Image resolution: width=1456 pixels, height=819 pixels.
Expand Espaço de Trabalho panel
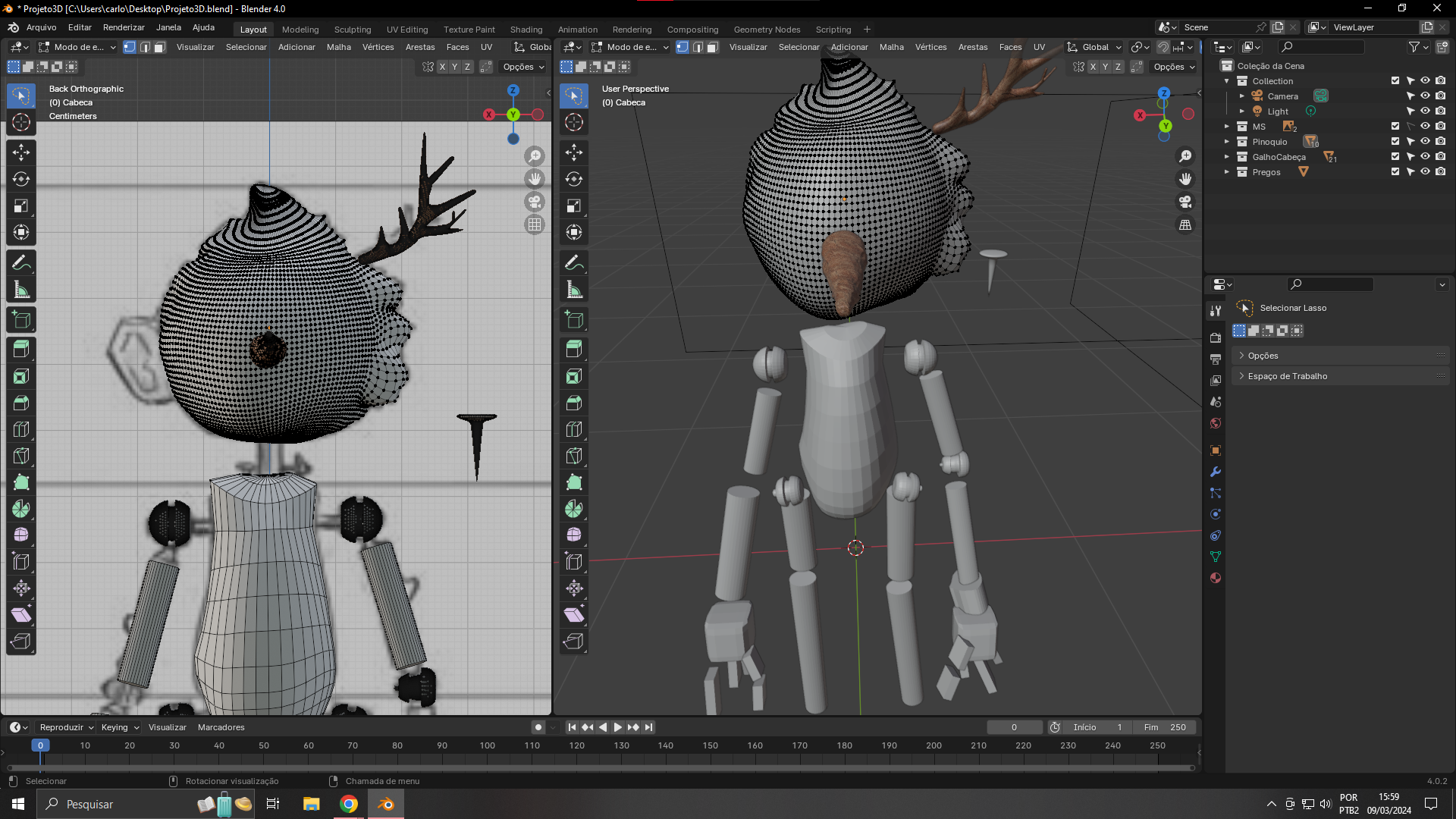1287,376
